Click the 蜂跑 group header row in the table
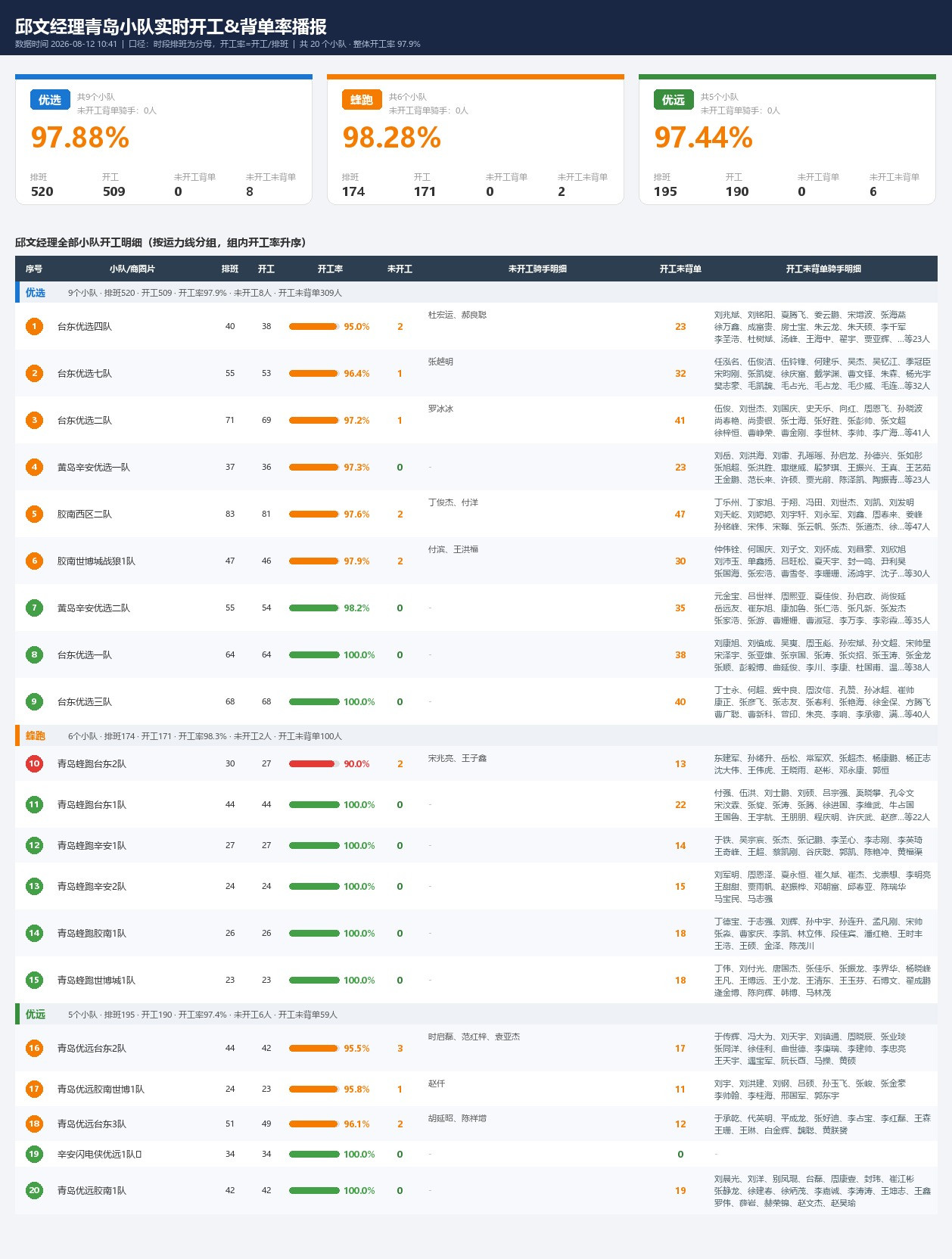 coord(476,736)
